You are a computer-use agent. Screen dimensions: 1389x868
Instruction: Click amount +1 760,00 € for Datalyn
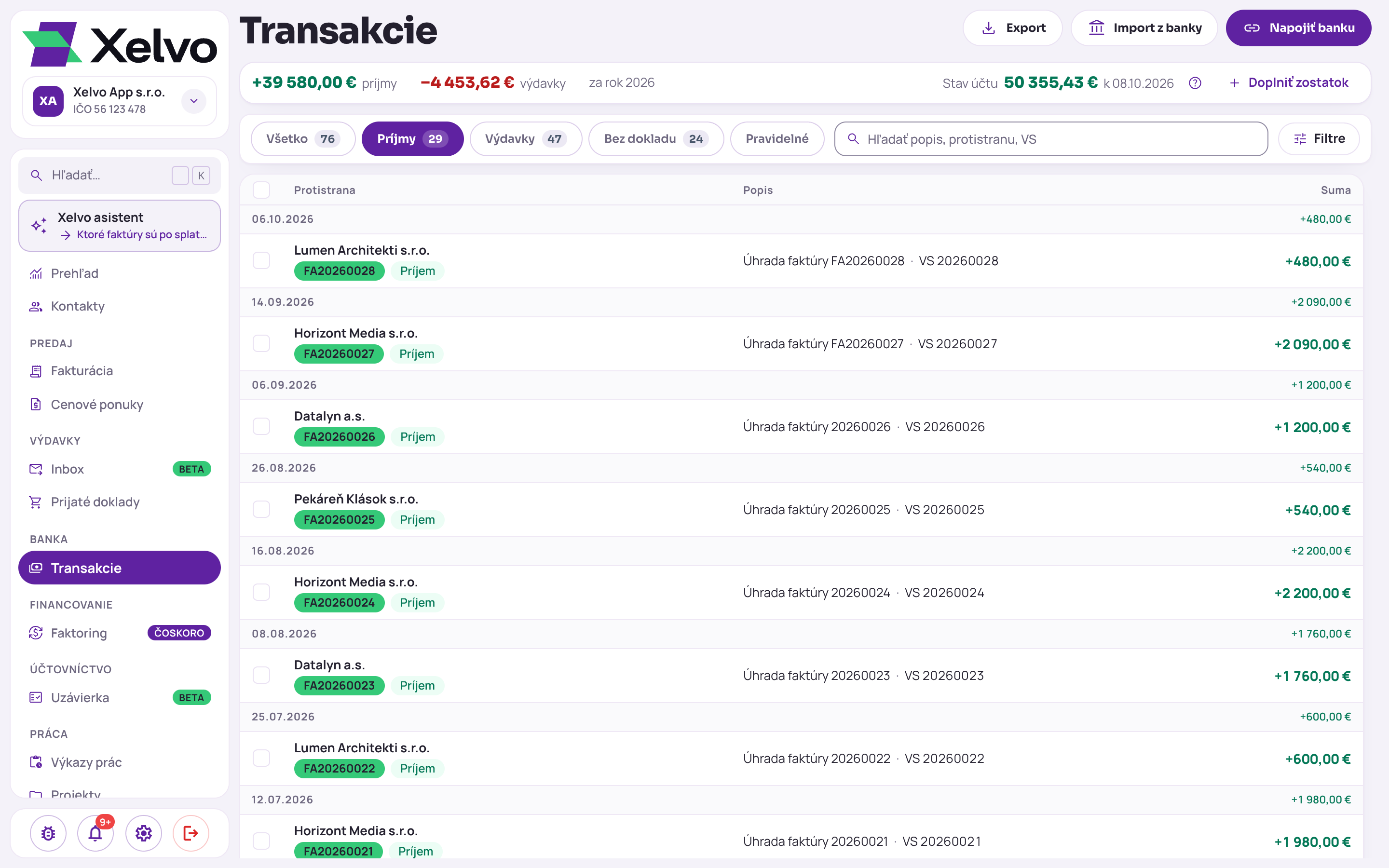click(x=1312, y=676)
